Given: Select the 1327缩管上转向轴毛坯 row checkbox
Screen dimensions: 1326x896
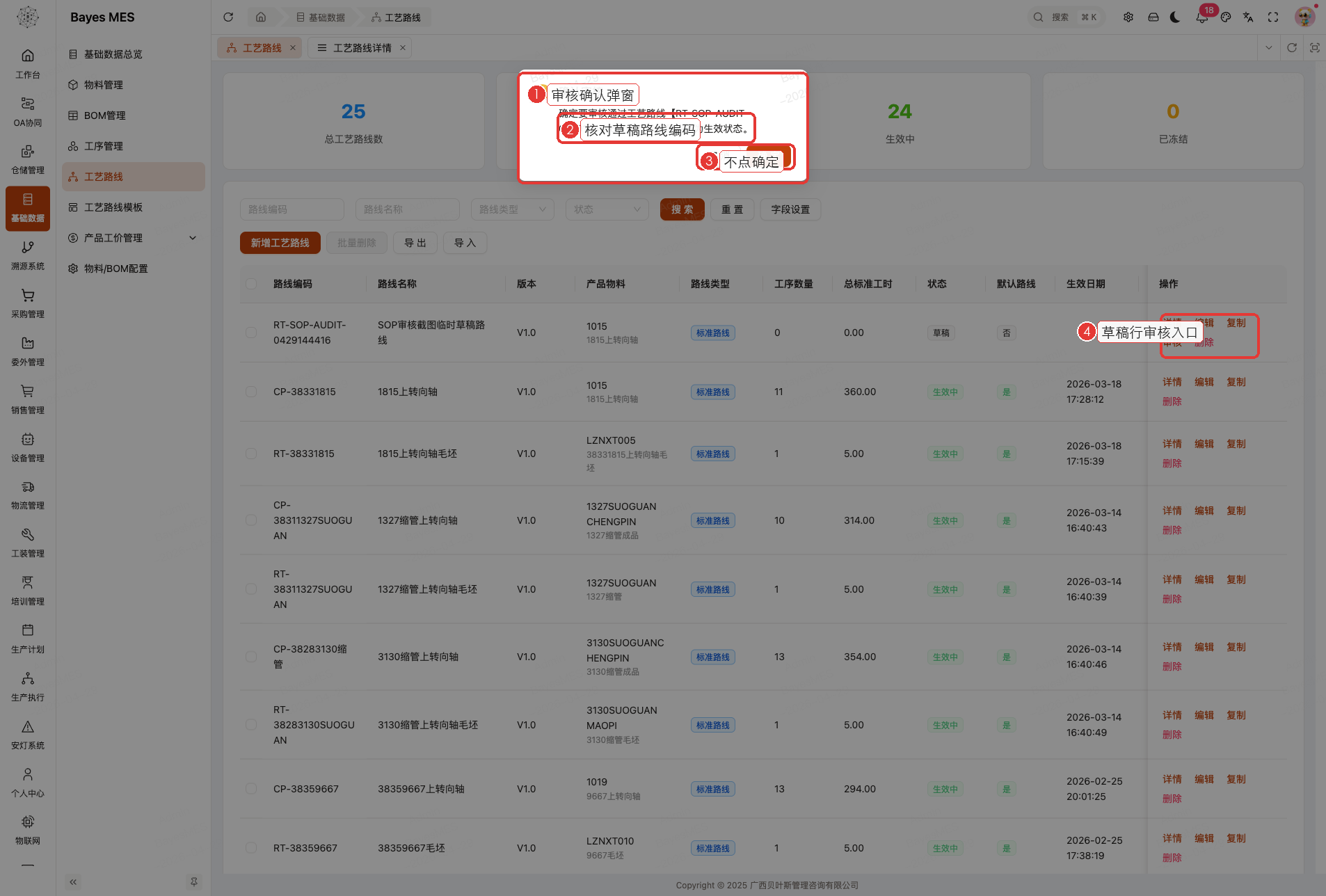Looking at the screenshot, I should [251, 589].
